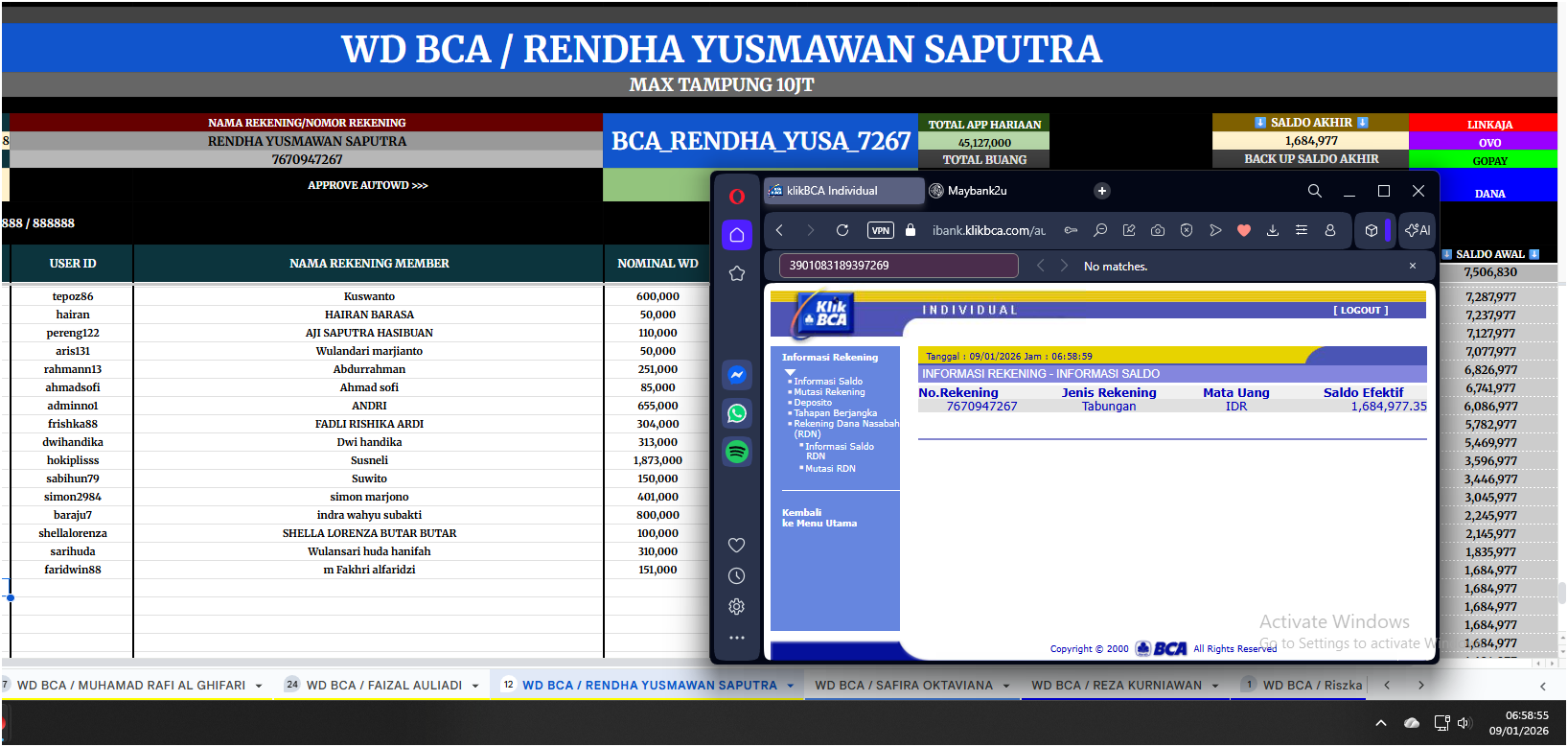Go to next find match
Image resolution: width=1568 pixels, height=747 pixels.
pyautogui.click(x=1064, y=266)
